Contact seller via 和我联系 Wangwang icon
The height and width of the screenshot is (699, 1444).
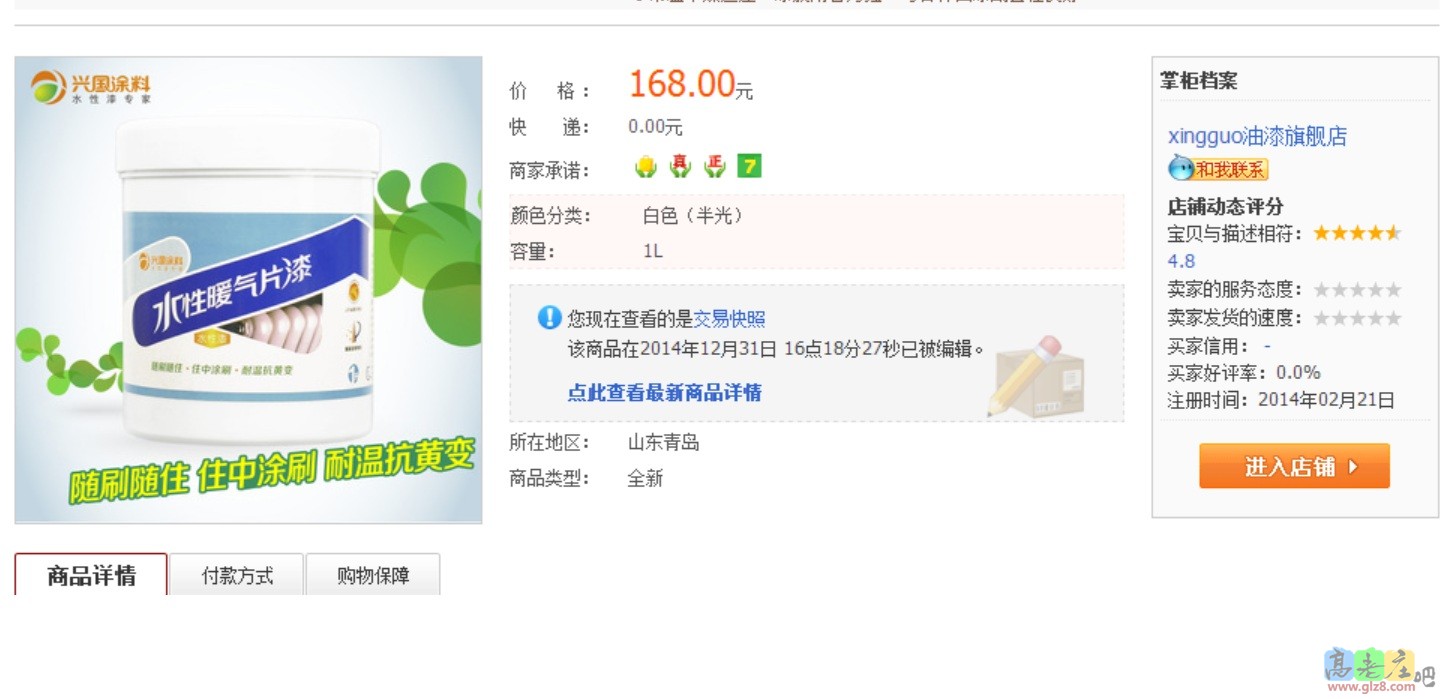point(1218,169)
